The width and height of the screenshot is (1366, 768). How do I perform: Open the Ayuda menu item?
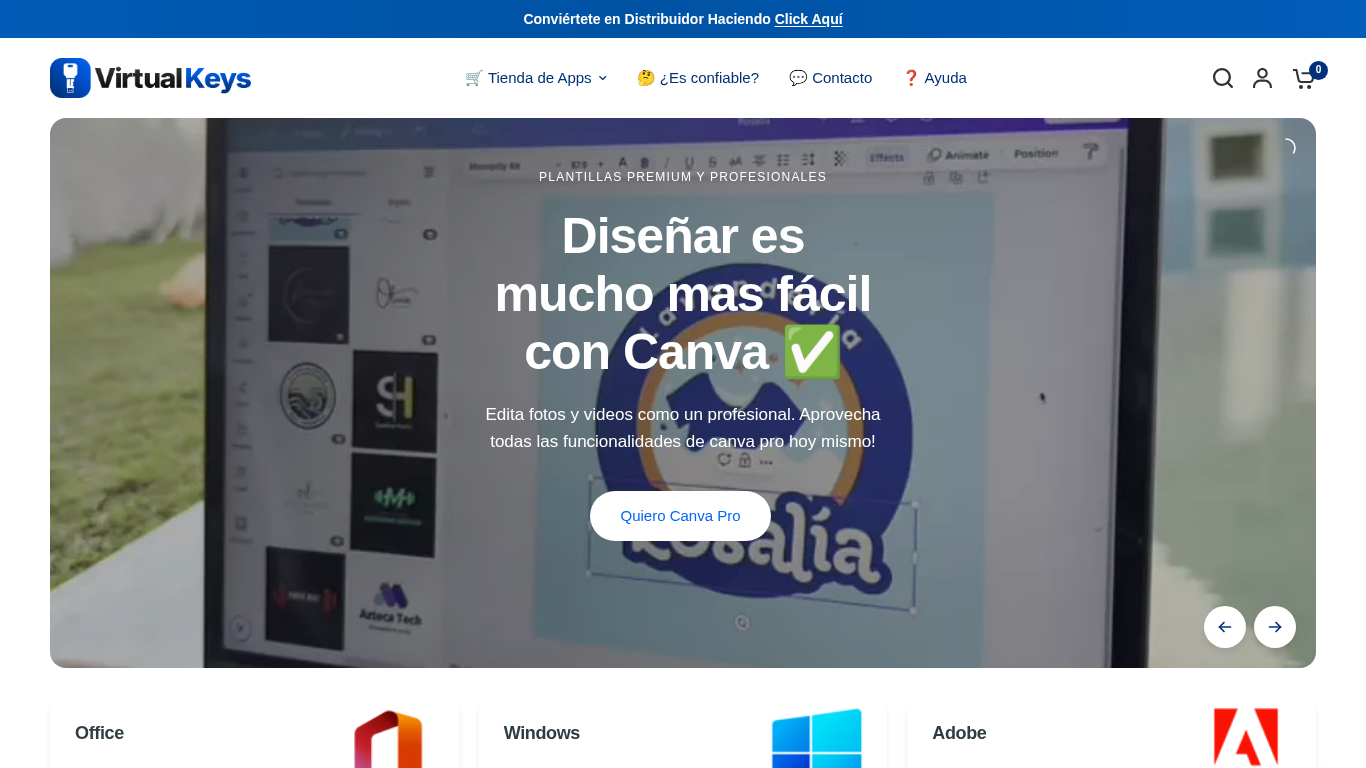tap(934, 78)
